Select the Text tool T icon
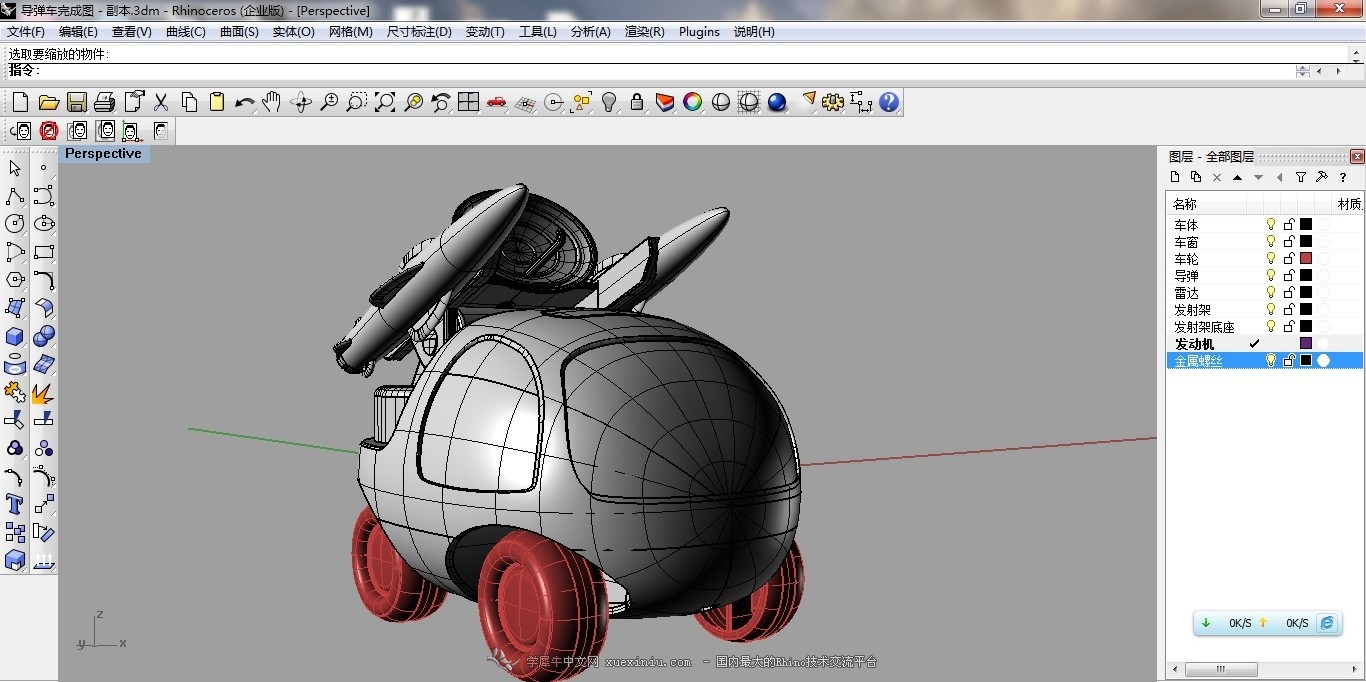Image resolution: width=1366 pixels, height=682 pixels. tap(15, 504)
